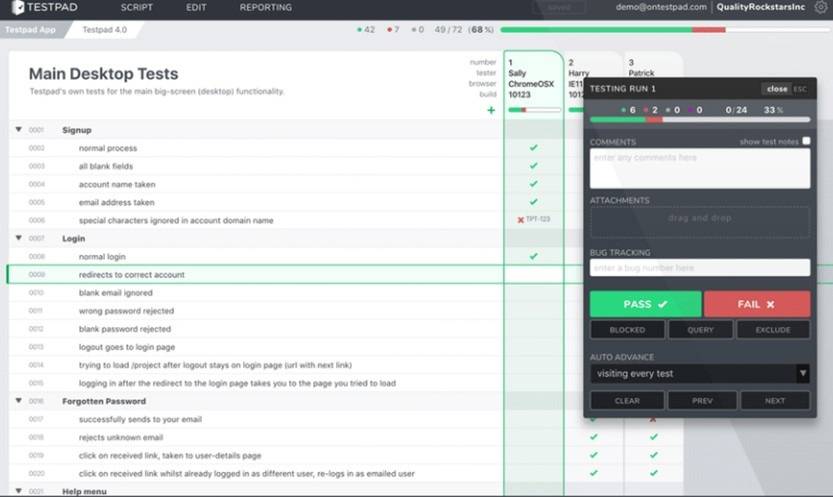Click the overall progress bar at top
This screenshot has height=497, width=833.
click(x=665, y=30)
